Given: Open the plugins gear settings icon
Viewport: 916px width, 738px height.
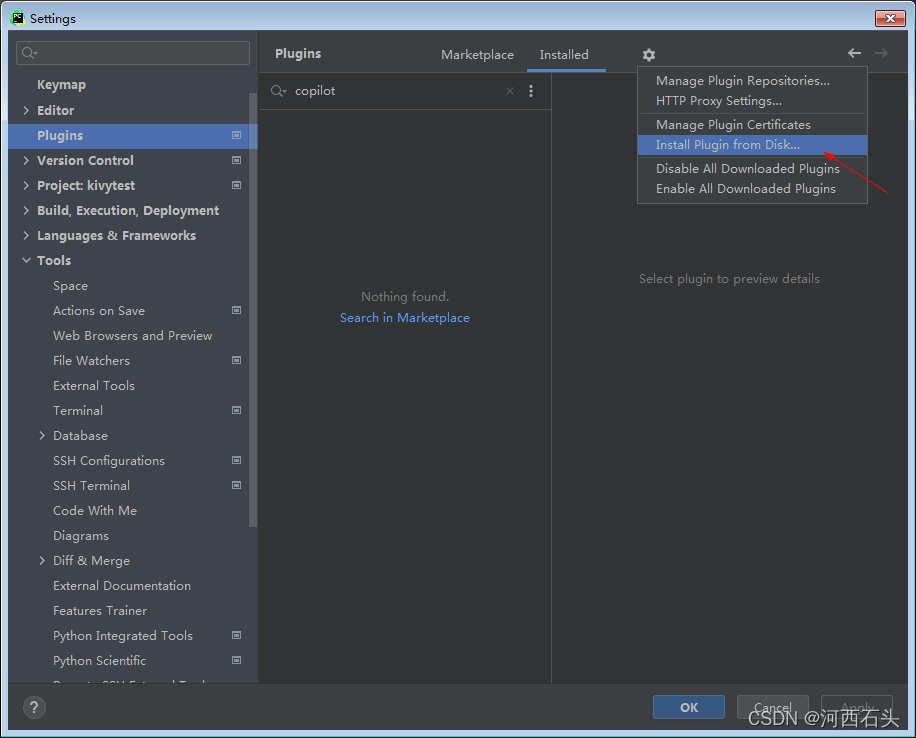Looking at the screenshot, I should (x=648, y=55).
